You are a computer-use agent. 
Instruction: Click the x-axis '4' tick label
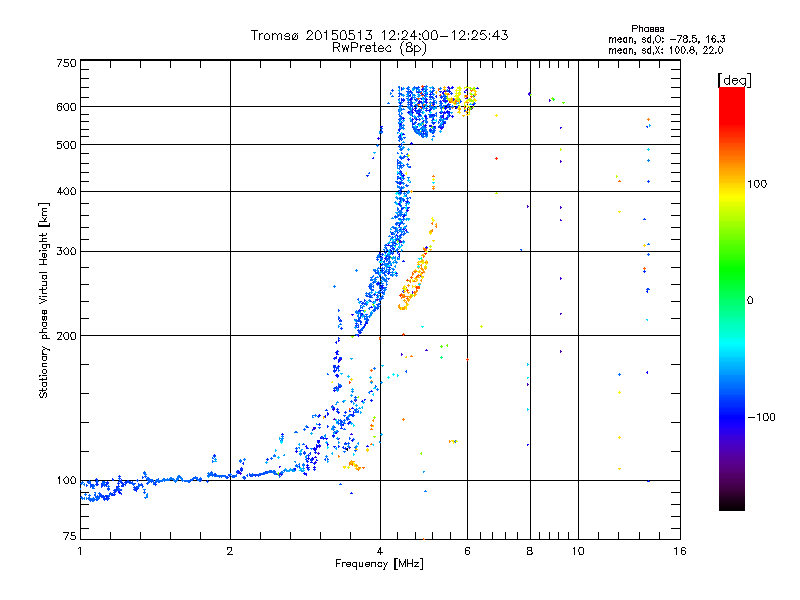pyautogui.click(x=380, y=551)
